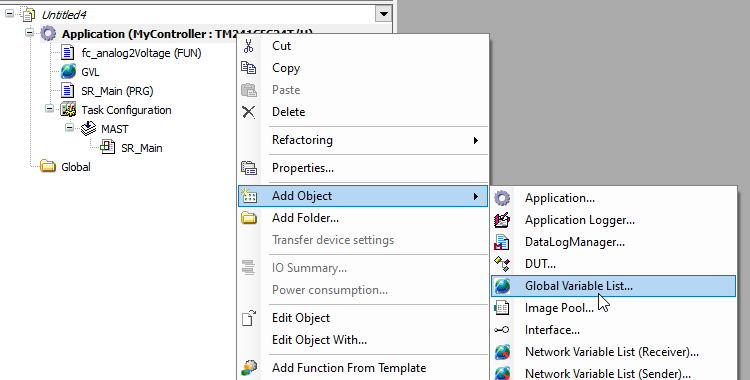
Task: Select Global Variable List... entry
Action: (x=614, y=286)
